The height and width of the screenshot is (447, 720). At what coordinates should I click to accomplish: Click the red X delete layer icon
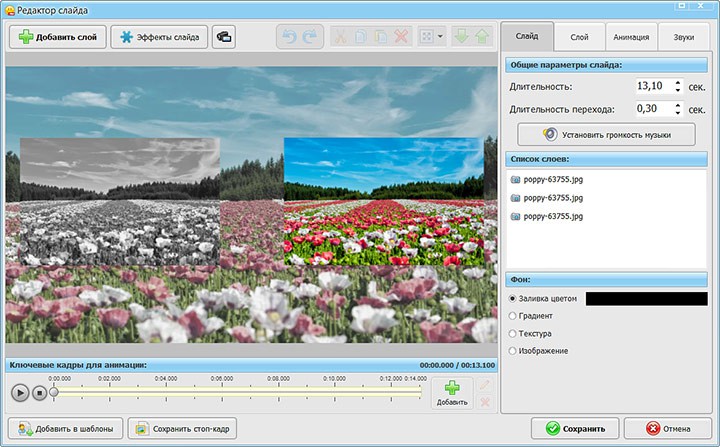(402, 38)
